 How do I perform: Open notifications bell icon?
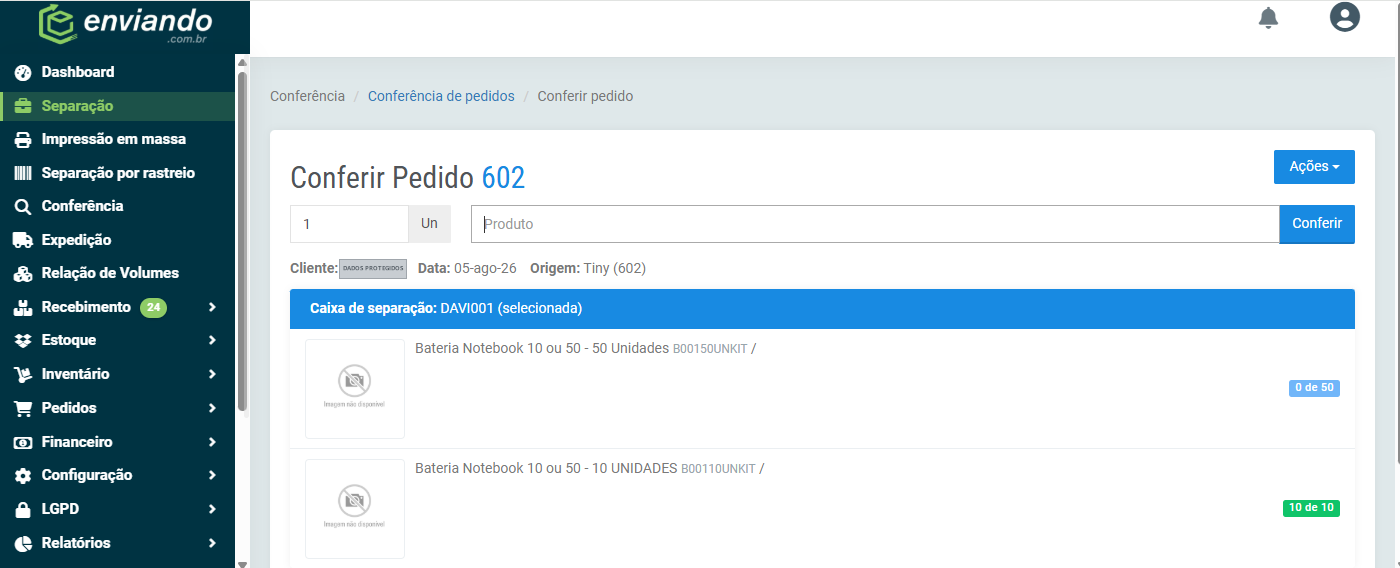coord(1268,18)
